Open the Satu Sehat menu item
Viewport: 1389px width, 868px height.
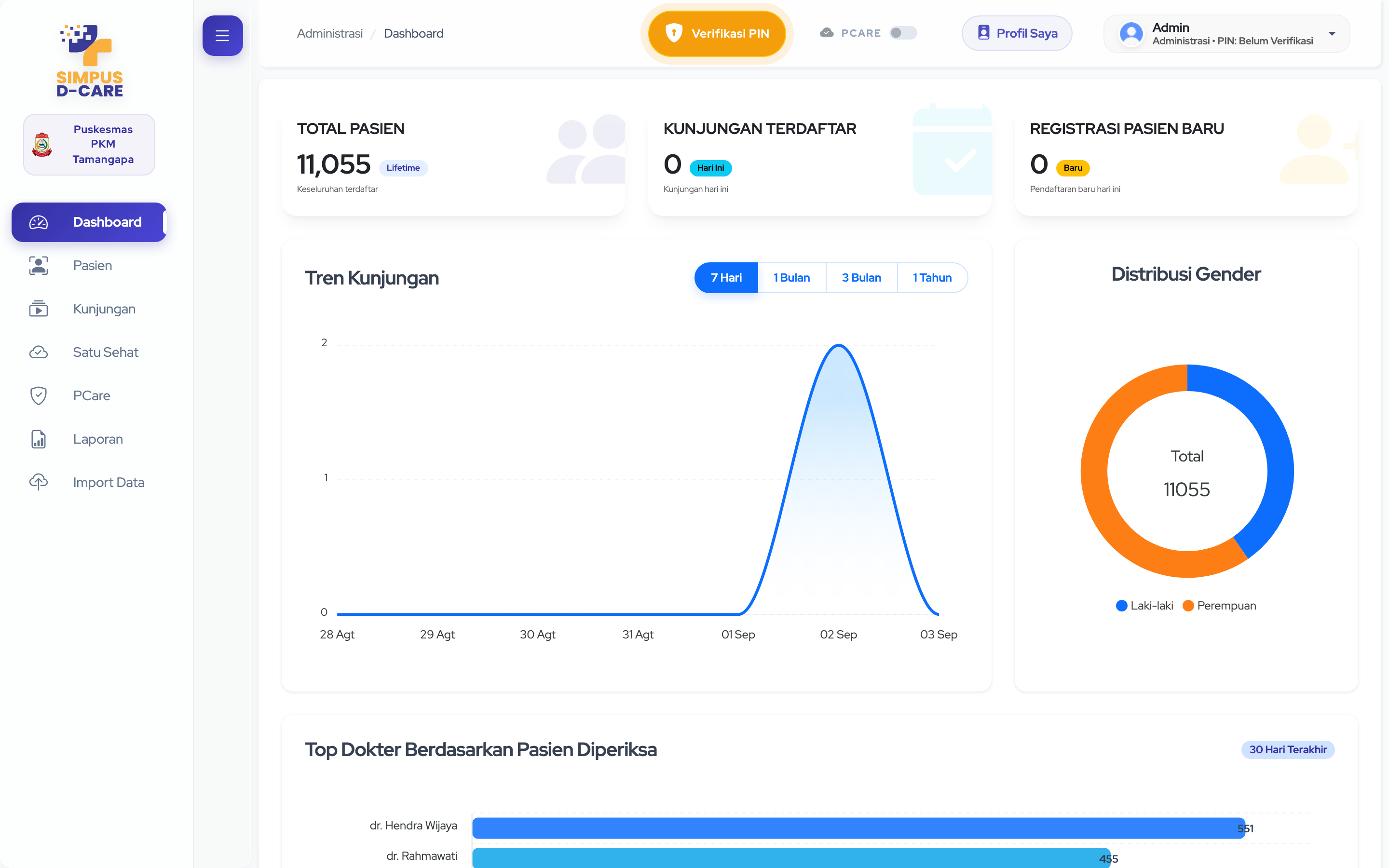click(x=89, y=352)
